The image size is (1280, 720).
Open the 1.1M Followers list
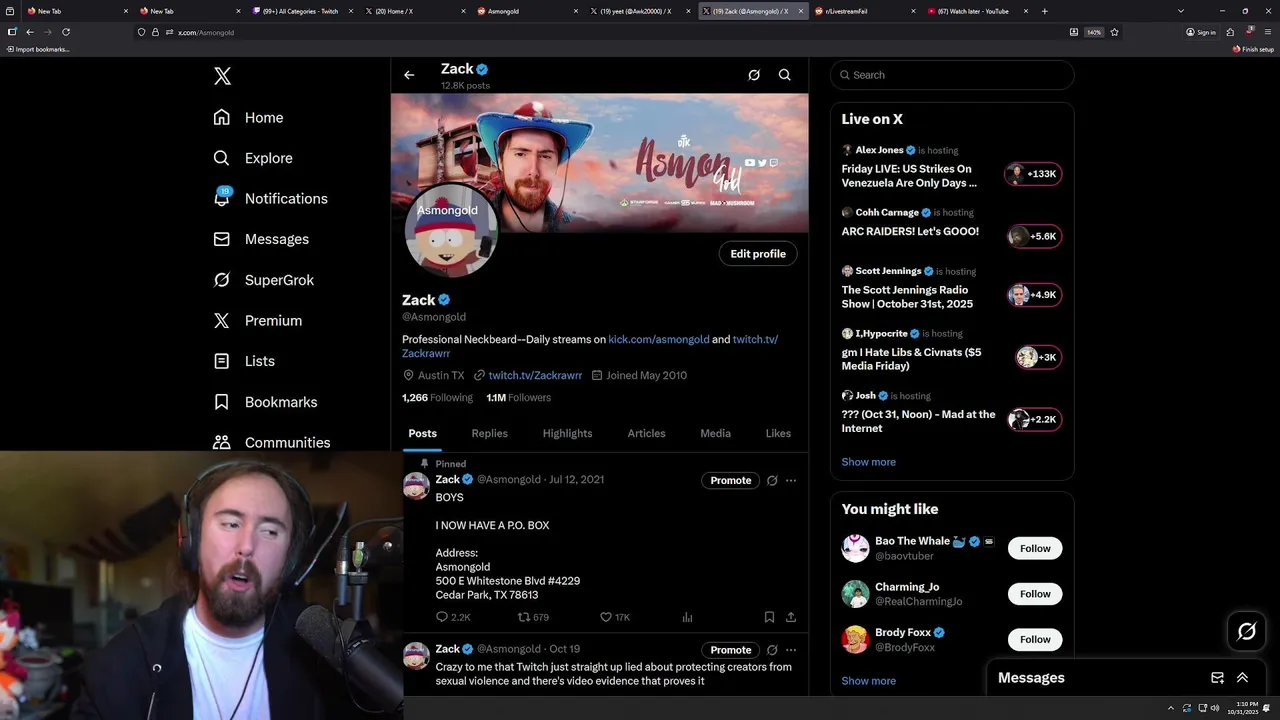518,398
